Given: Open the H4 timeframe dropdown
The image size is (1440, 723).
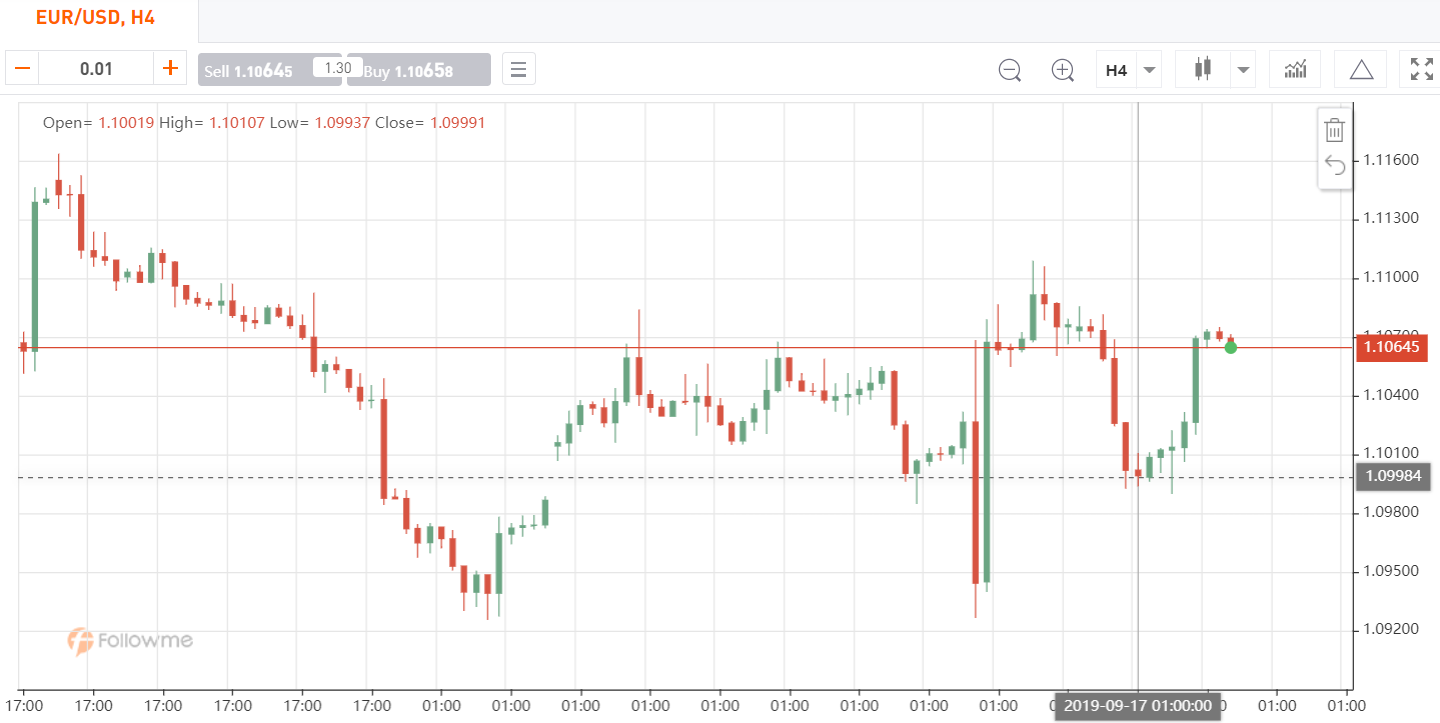Looking at the screenshot, I should (x=1129, y=70).
